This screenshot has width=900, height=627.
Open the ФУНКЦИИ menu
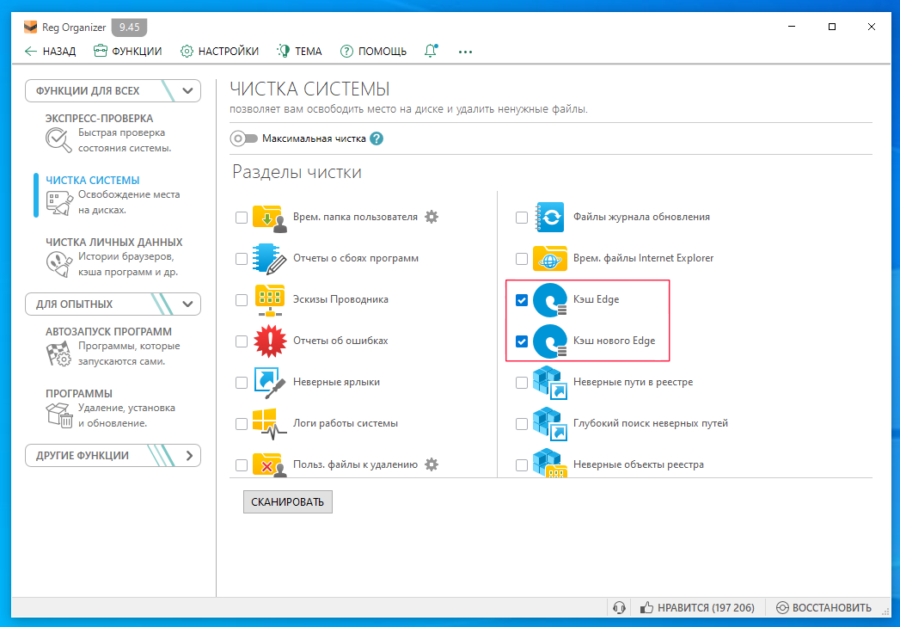(x=127, y=51)
